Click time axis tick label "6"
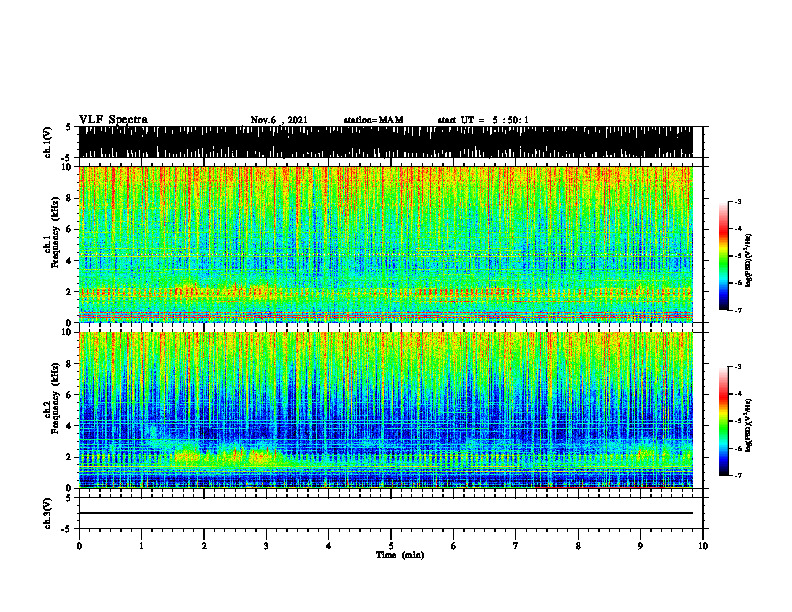Viewport: 792px width, 612px height. (x=454, y=546)
